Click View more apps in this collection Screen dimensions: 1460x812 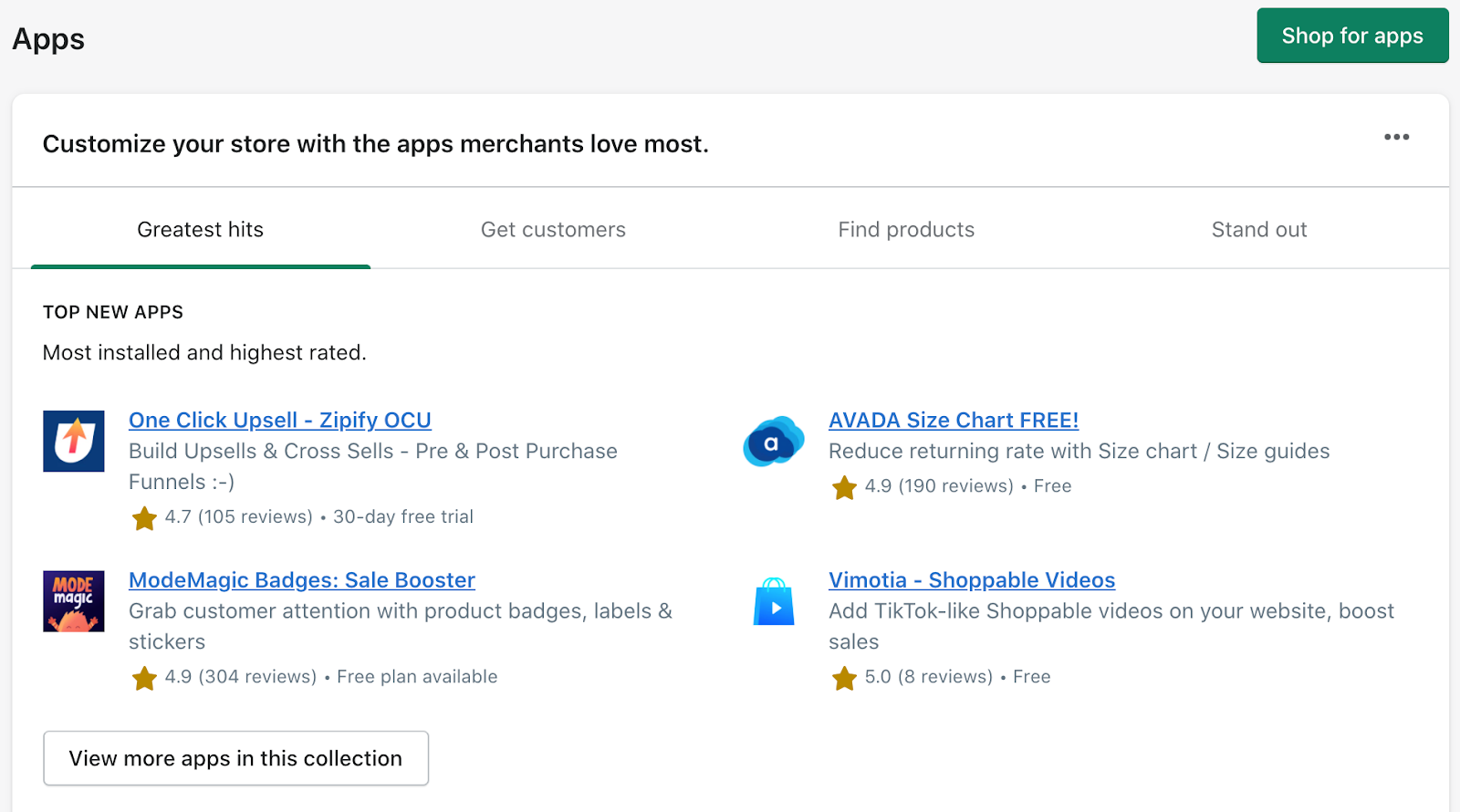pos(235,758)
